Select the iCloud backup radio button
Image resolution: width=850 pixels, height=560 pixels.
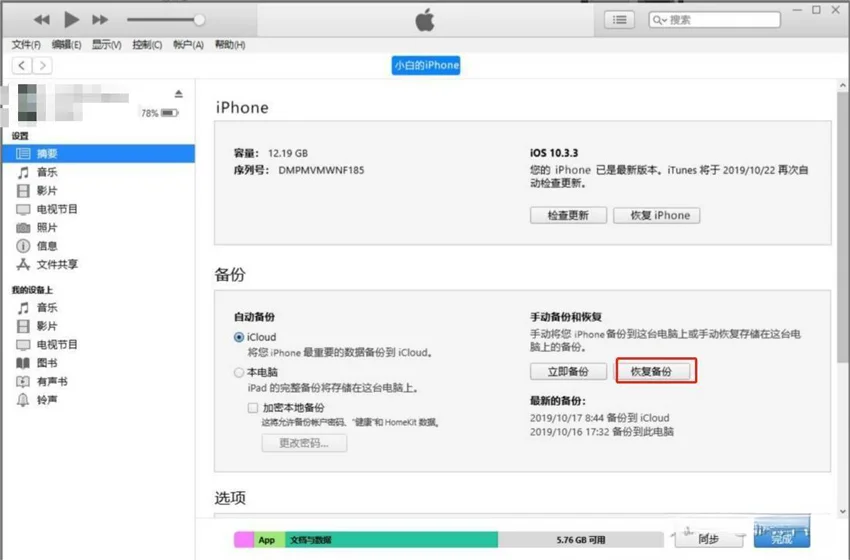238,338
